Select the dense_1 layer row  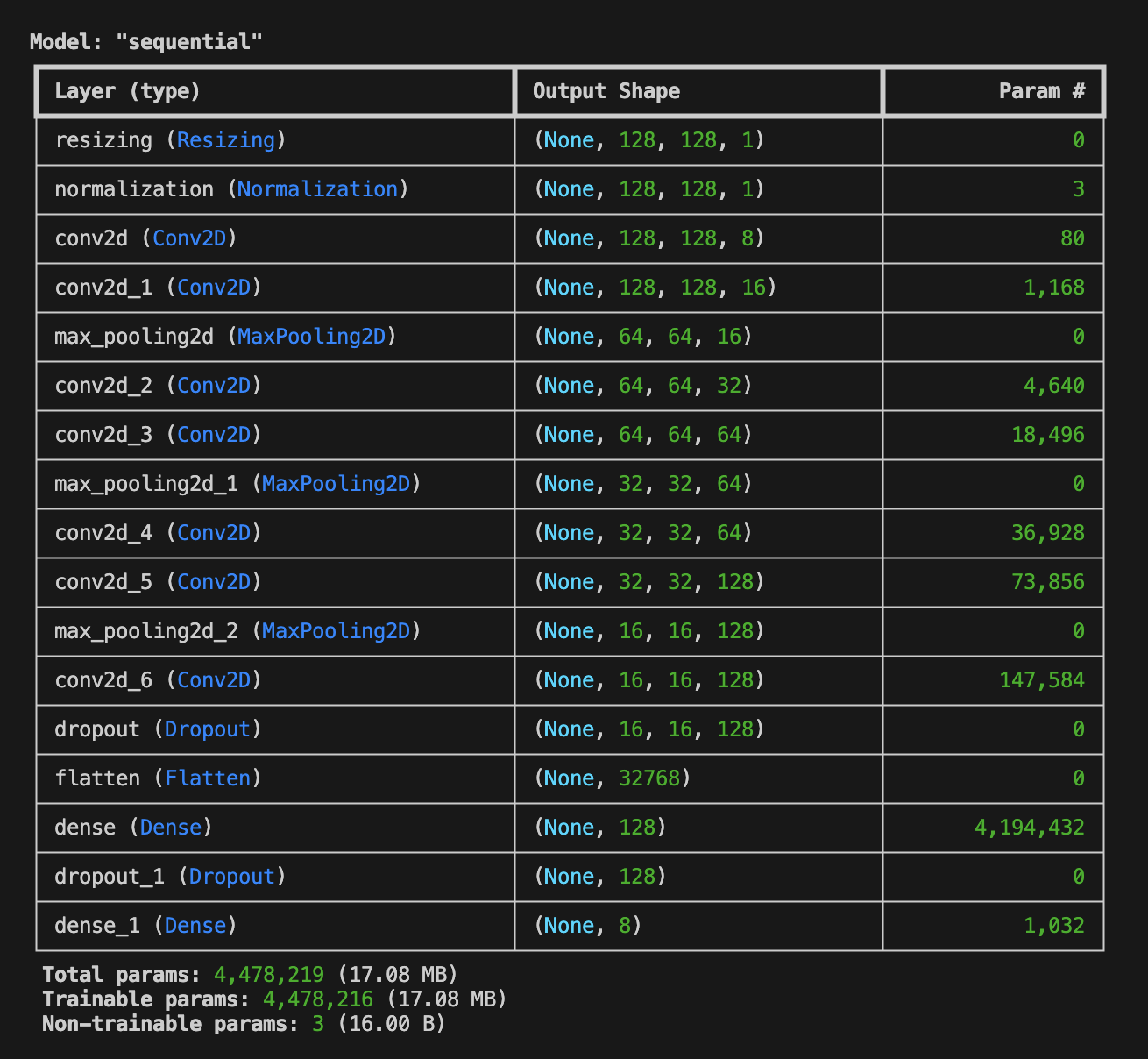(145, 925)
